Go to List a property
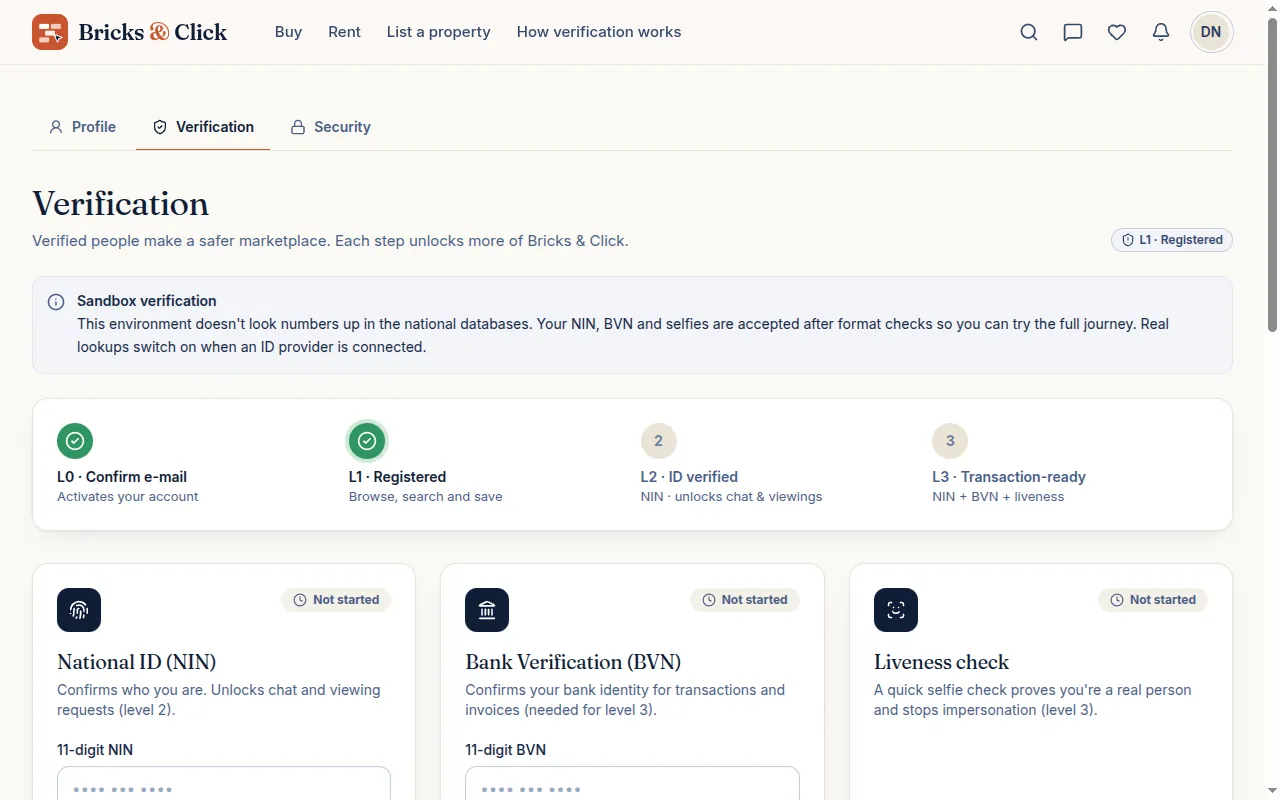The image size is (1280, 800). click(x=439, y=32)
